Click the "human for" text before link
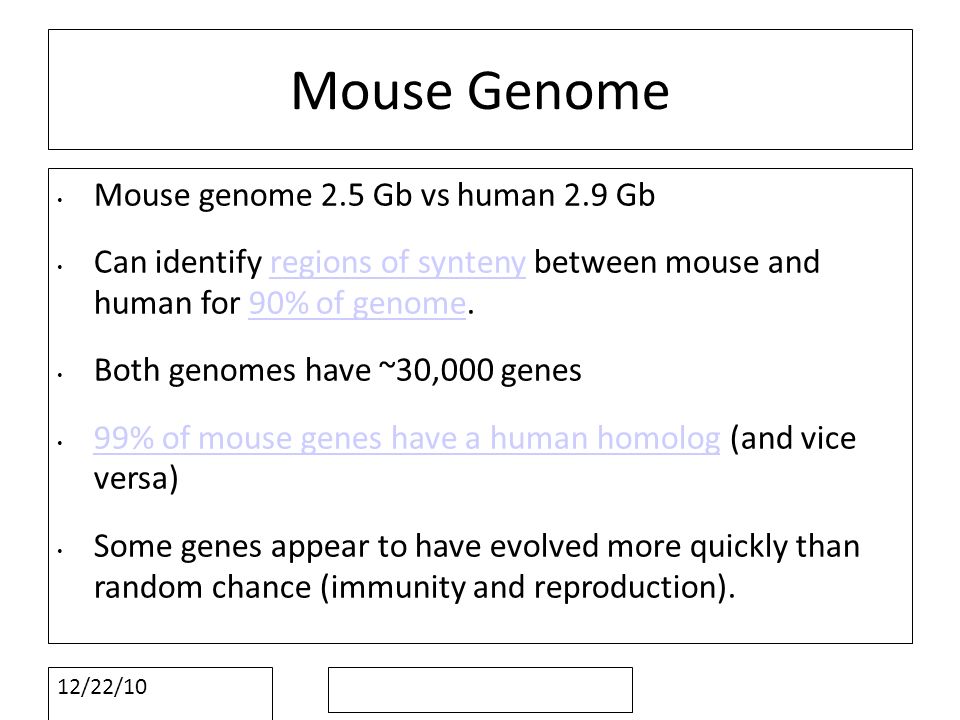Viewport: 960px width, 720px height. click(167, 303)
